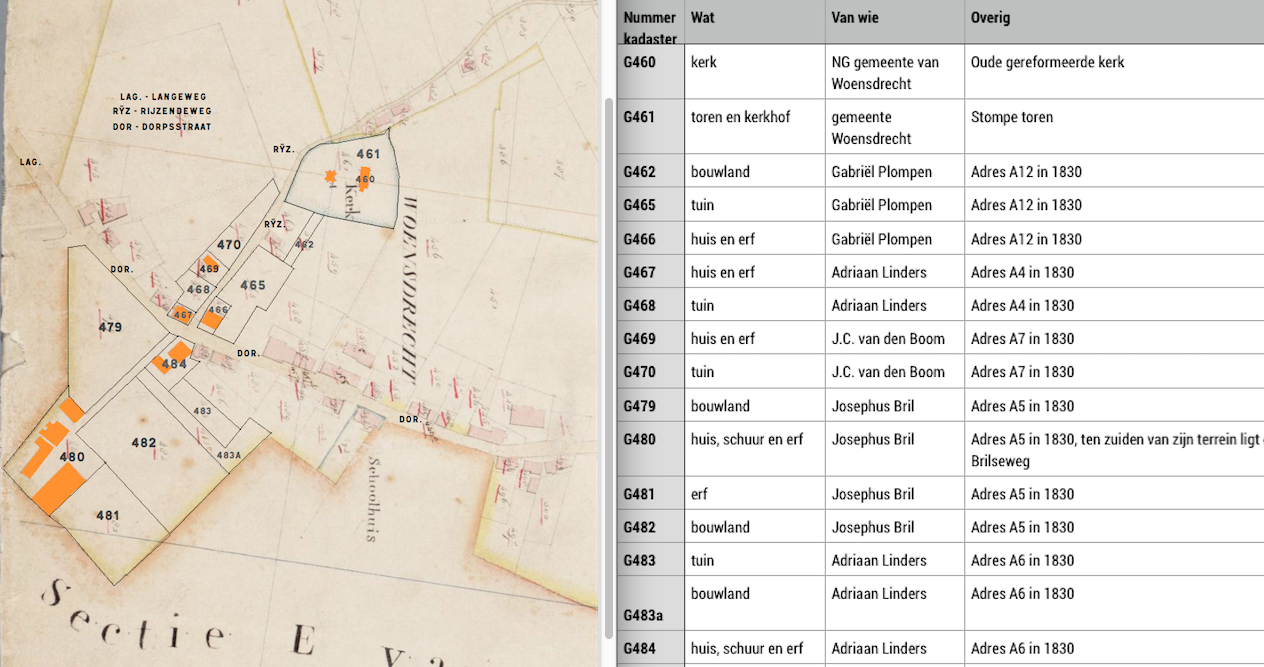Click parcel 479 label on the map
The image size is (1264, 667).
[x=110, y=327]
